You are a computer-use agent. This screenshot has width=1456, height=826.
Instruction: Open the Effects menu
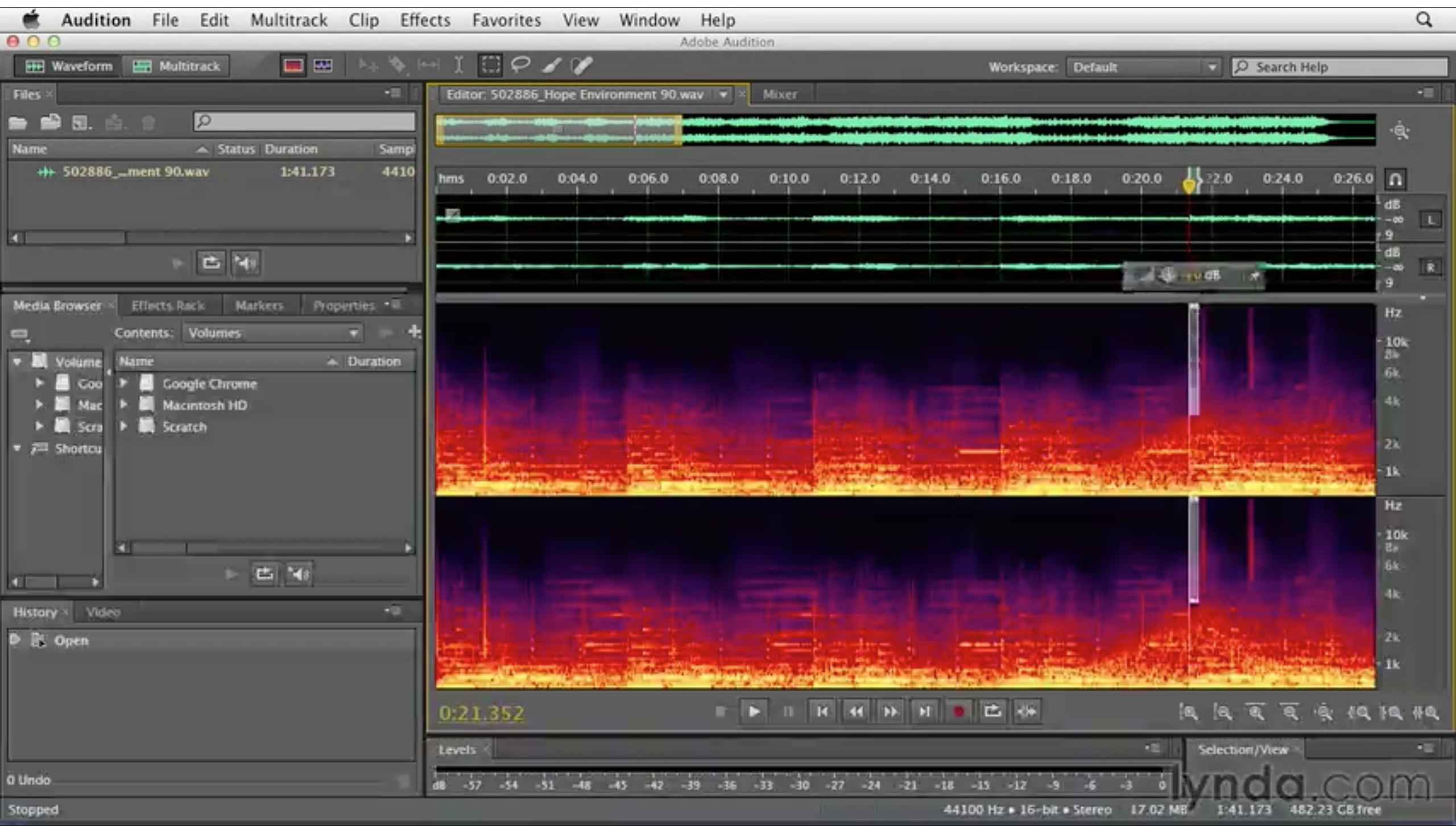[425, 19]
